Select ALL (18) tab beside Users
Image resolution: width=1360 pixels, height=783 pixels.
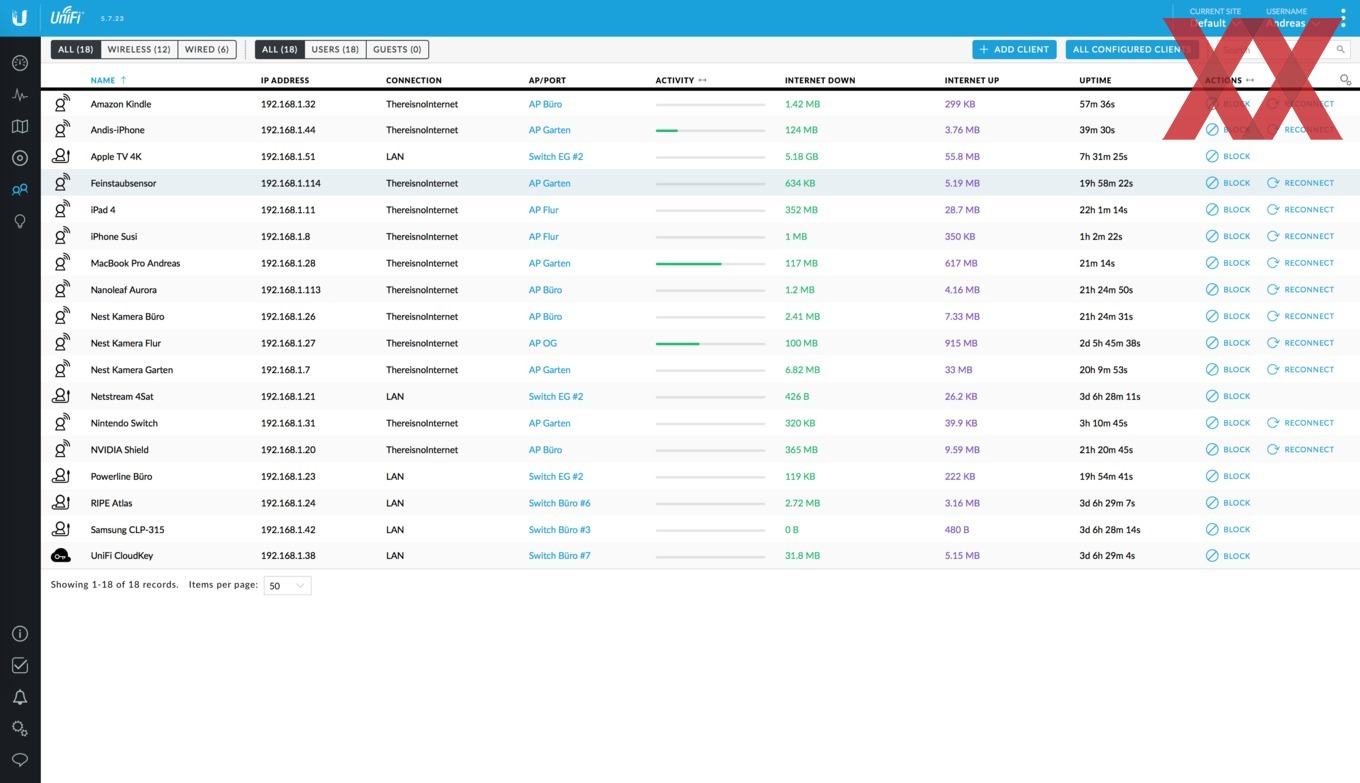click(x=280, y=49)
